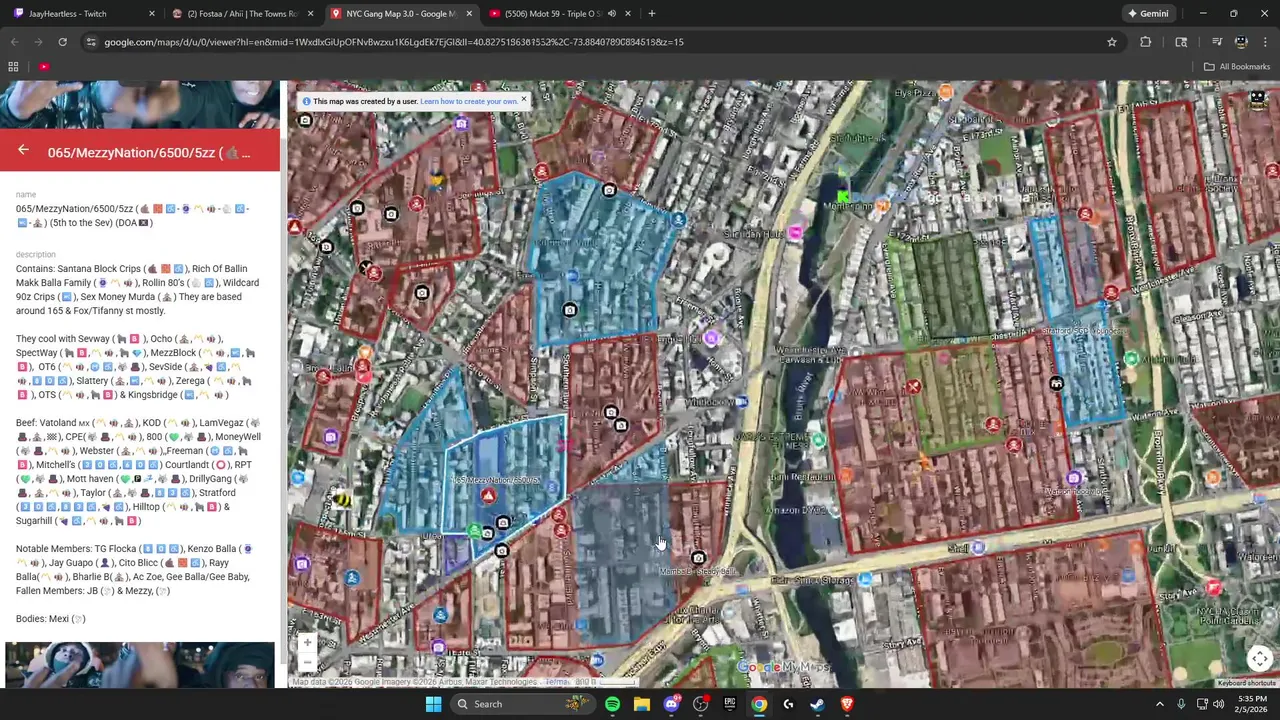Zoom out on the map
Screen dimensions: 1280x720
(307, 662)
